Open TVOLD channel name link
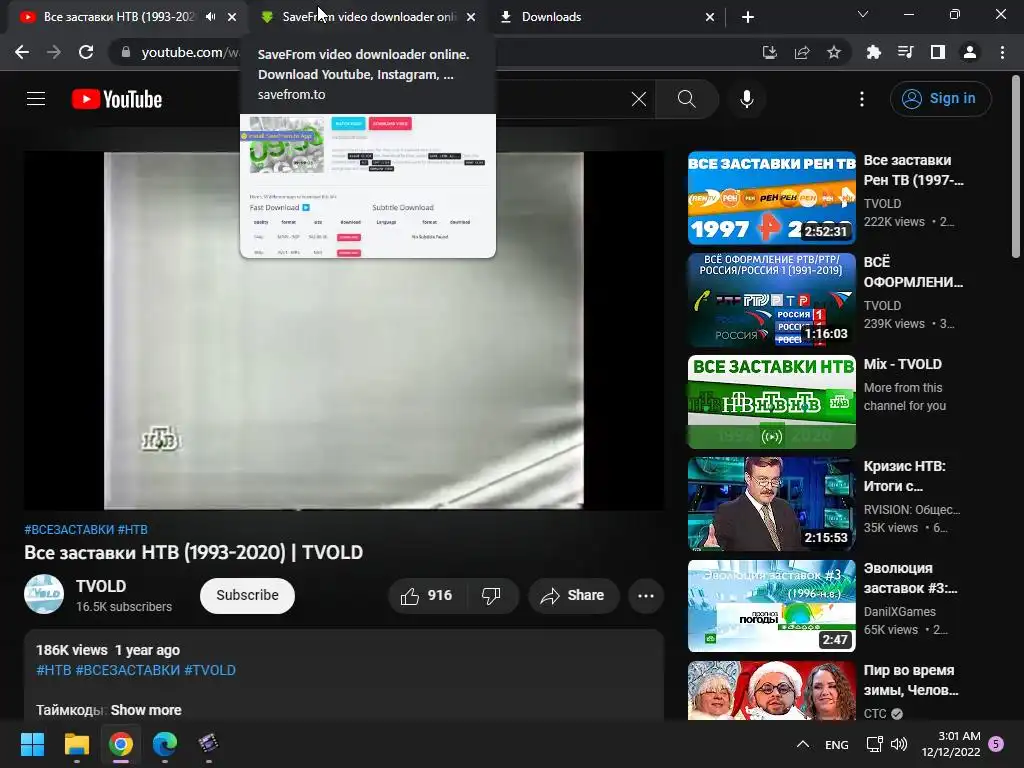1024x768 pixels. point(101,586)
